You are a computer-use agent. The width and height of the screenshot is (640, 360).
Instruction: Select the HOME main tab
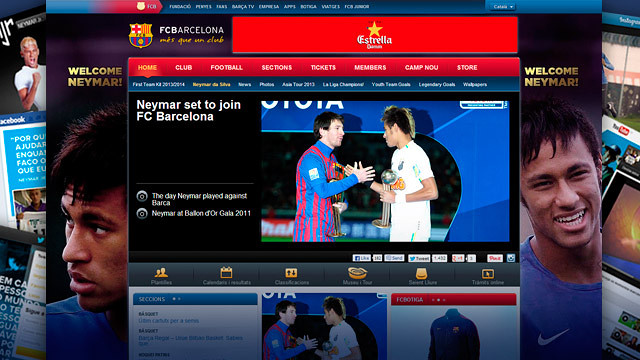[147, 67]
